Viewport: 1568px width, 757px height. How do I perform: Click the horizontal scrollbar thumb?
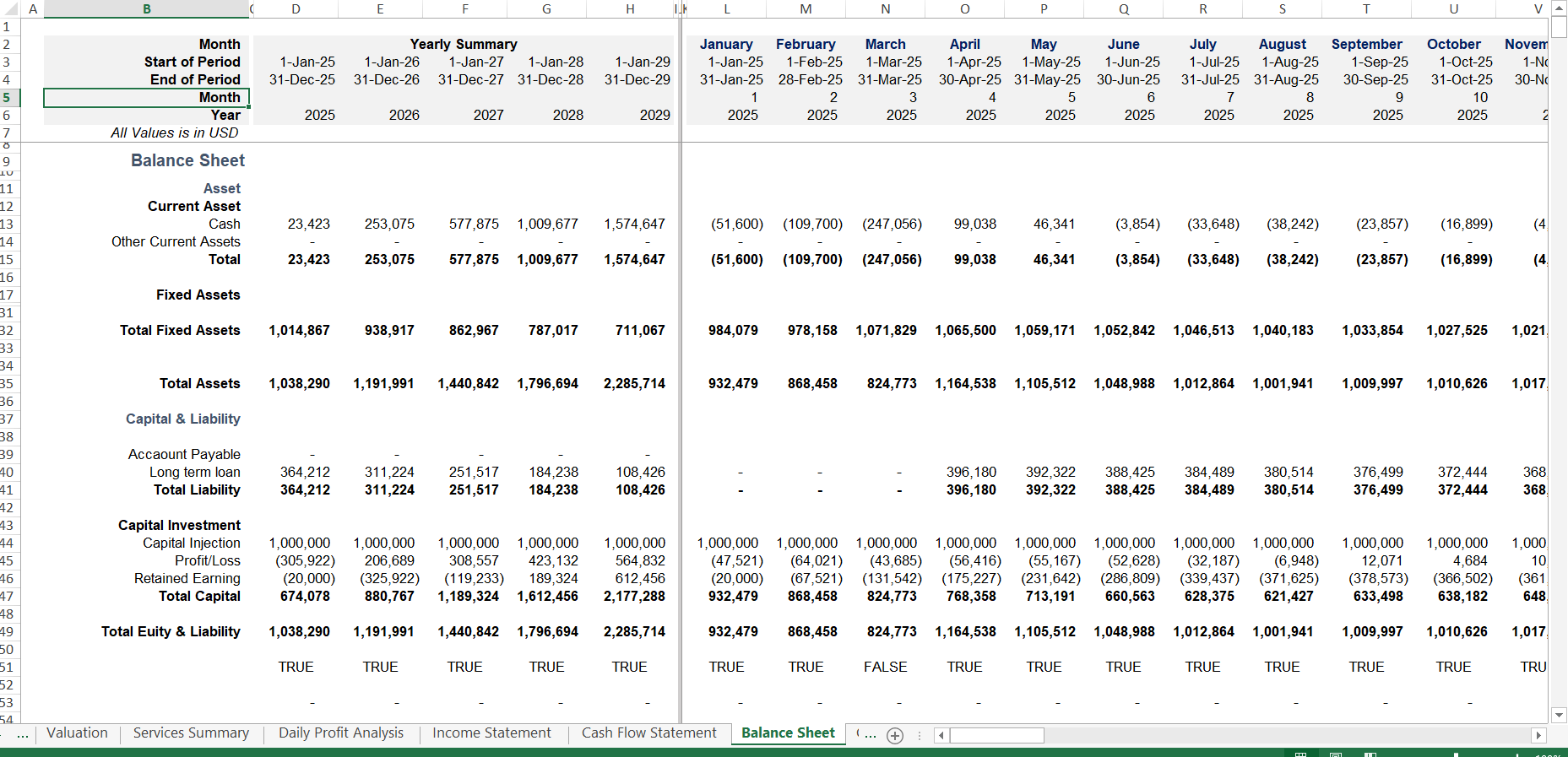click(996, 735)
